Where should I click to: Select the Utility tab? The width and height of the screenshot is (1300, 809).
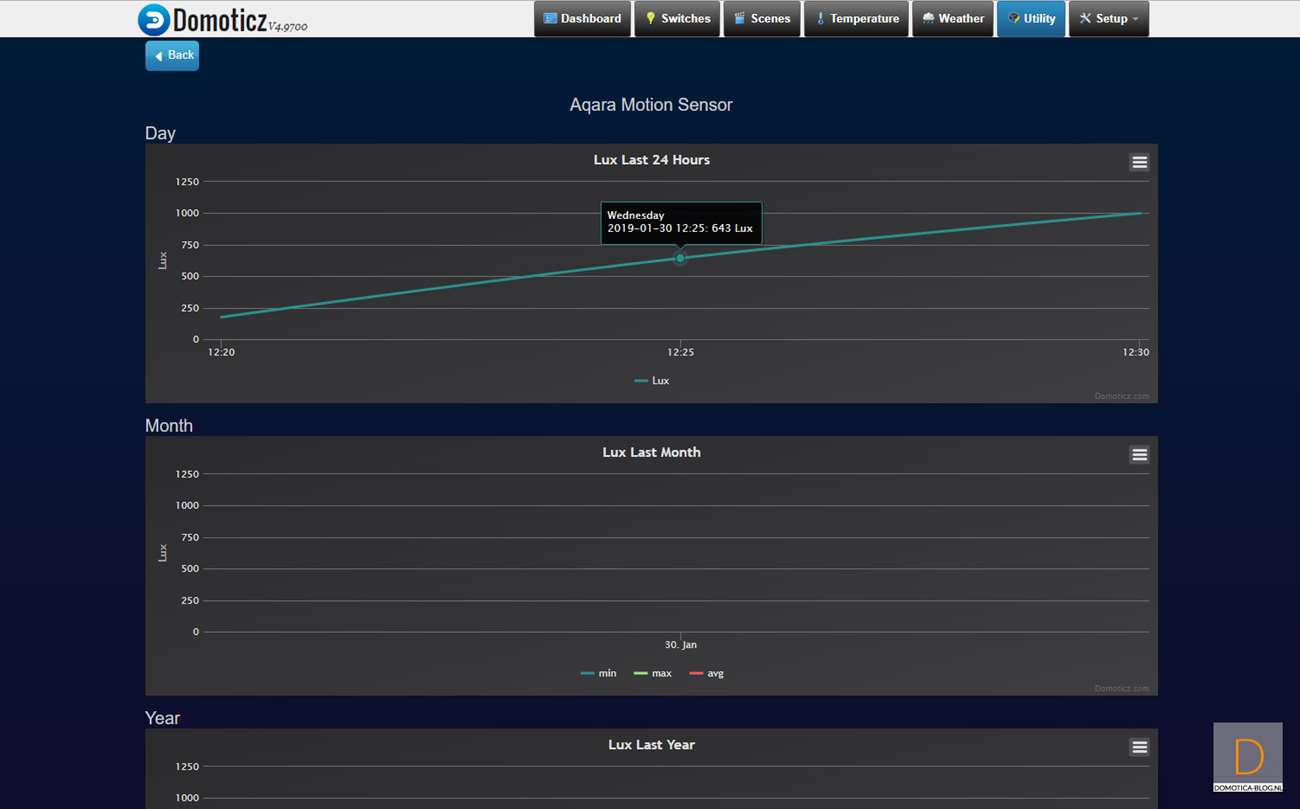[x=1031, y=19]
